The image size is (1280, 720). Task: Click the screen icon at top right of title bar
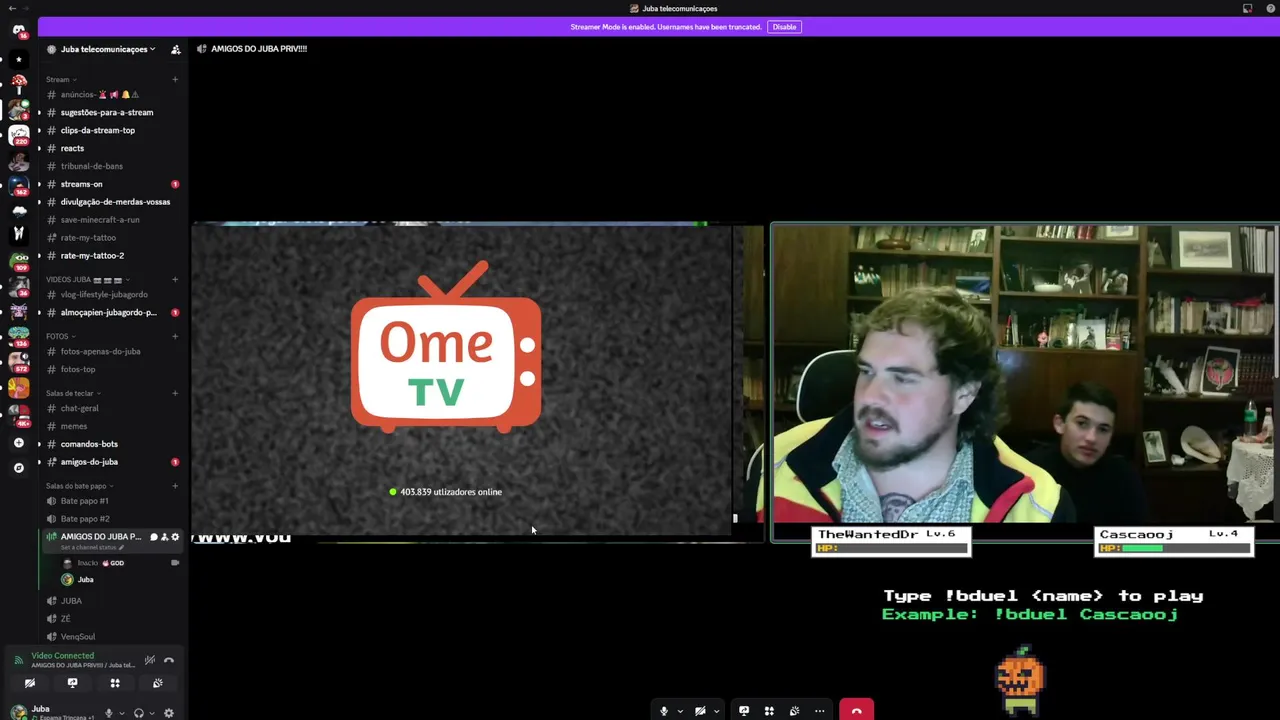(1247, 8)
